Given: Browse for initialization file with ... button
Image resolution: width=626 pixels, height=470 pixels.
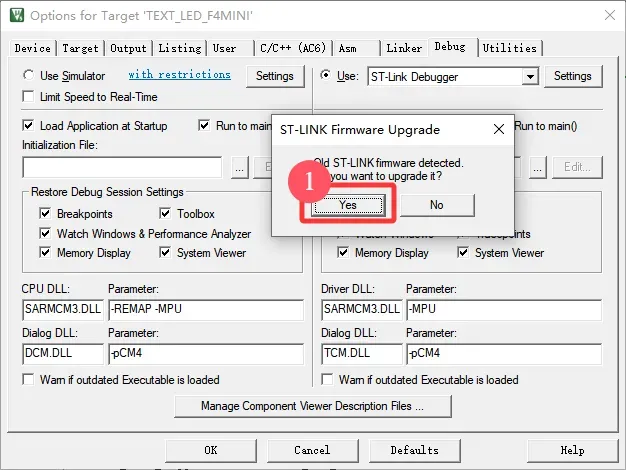Looking at the screenshot, I should pyautogui.click(x=239, y=168).
